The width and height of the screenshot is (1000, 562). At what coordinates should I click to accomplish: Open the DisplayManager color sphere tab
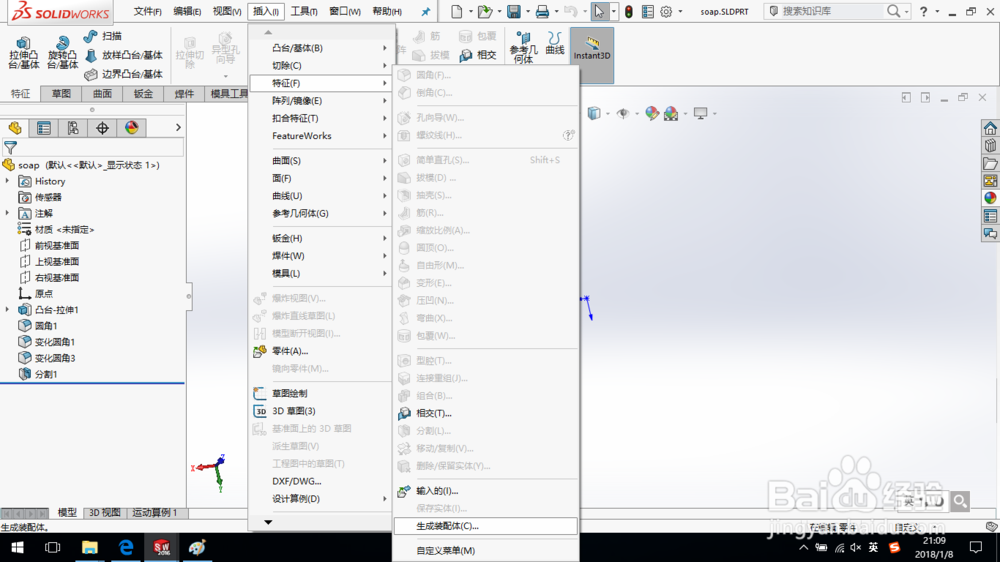tap(131, 128)
